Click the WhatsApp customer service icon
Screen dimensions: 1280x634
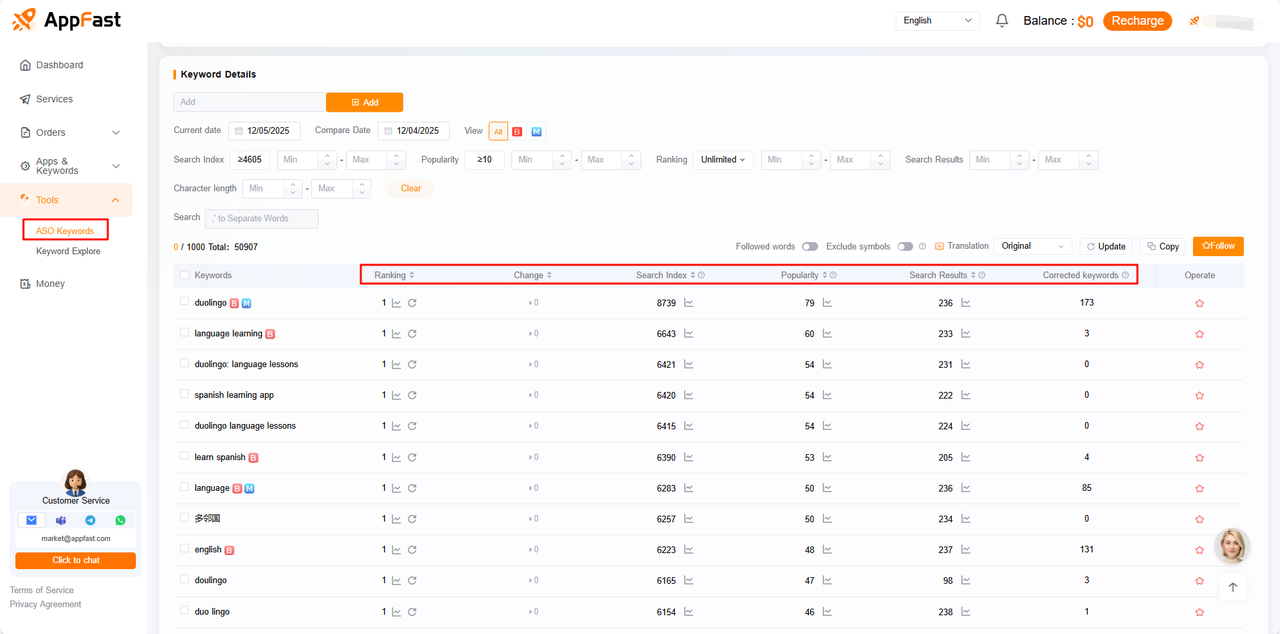(x=121, y=520)
